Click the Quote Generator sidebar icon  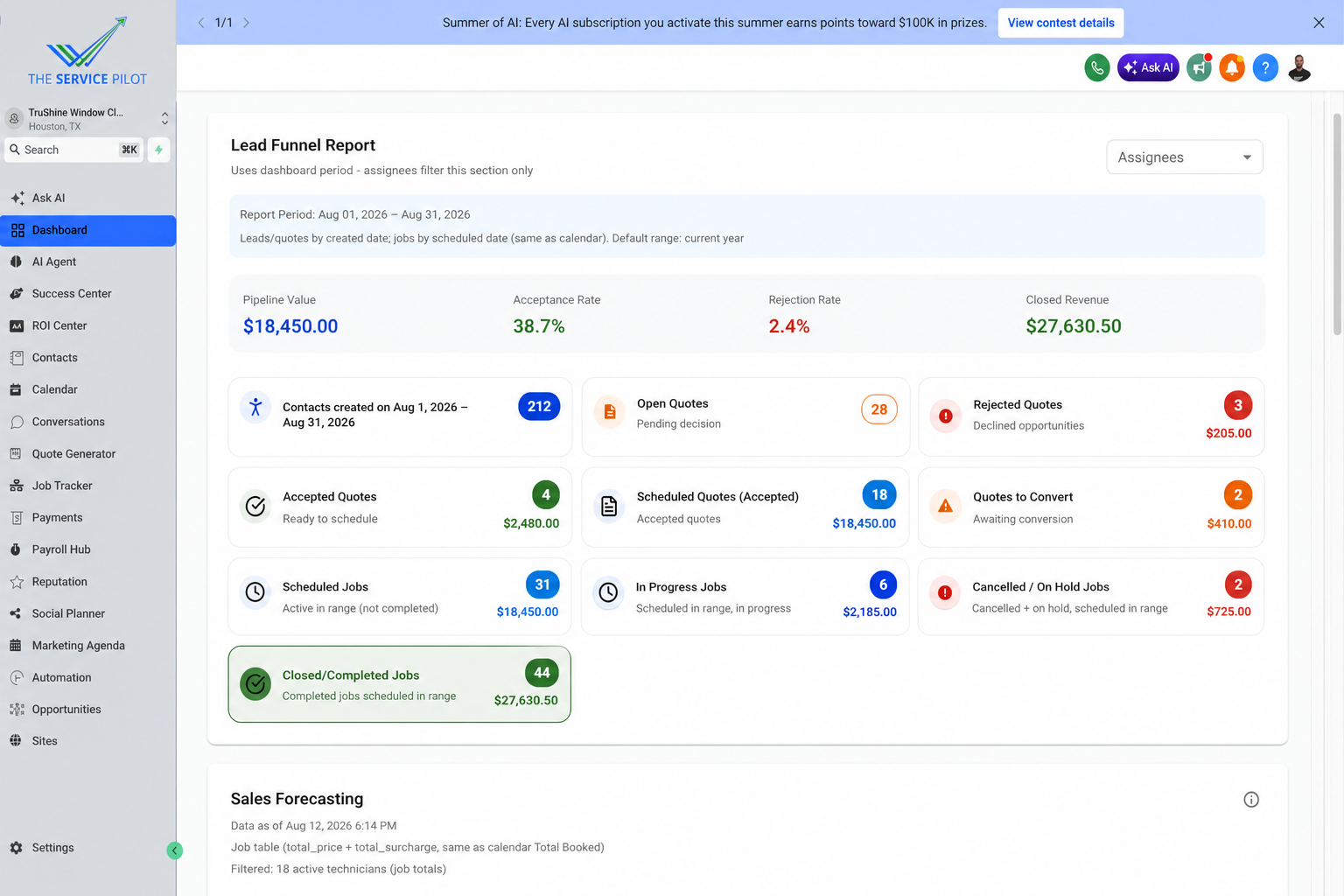(x=16, y=454)
